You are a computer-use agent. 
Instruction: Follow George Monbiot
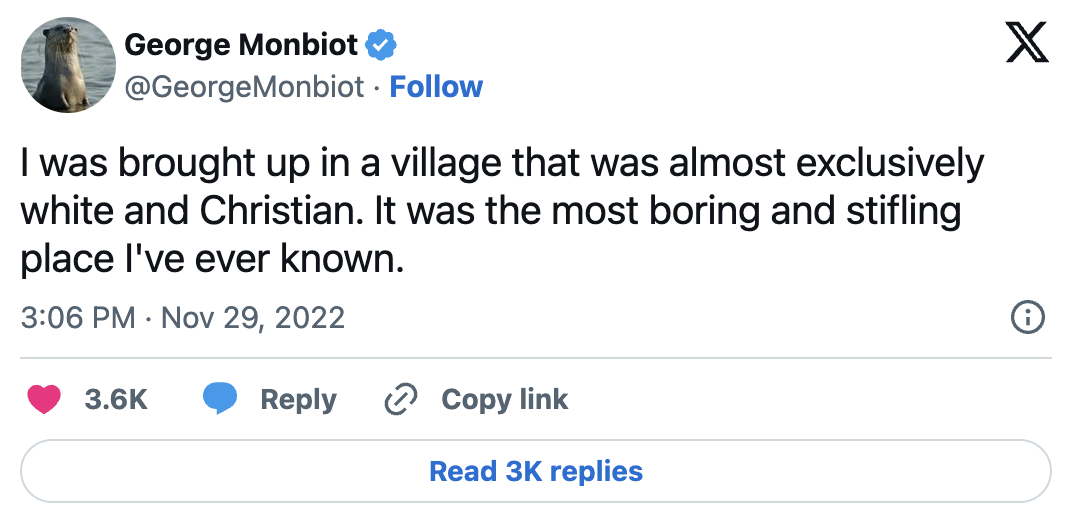pos(436,87)
